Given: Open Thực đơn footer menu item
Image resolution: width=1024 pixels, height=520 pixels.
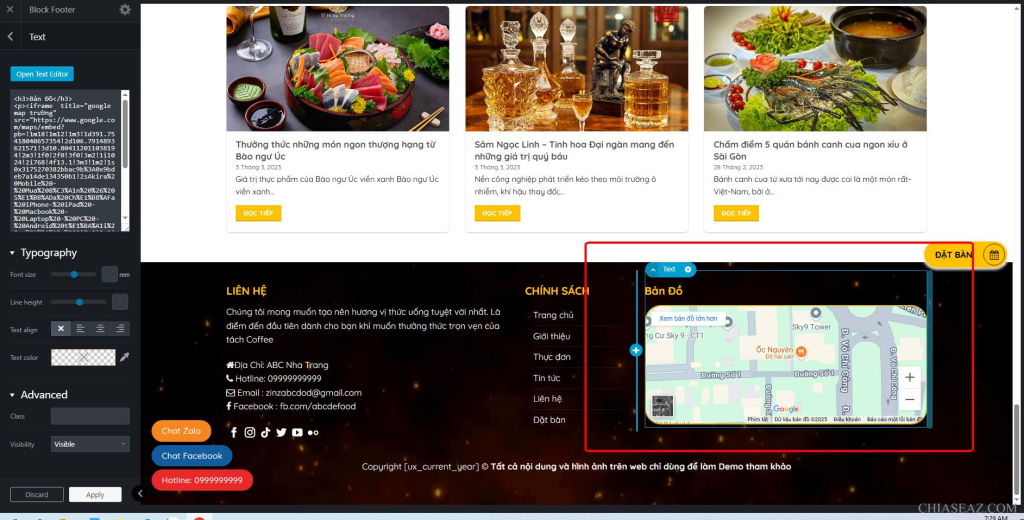Looking at the screenshot, I should (x=551, y=357).
